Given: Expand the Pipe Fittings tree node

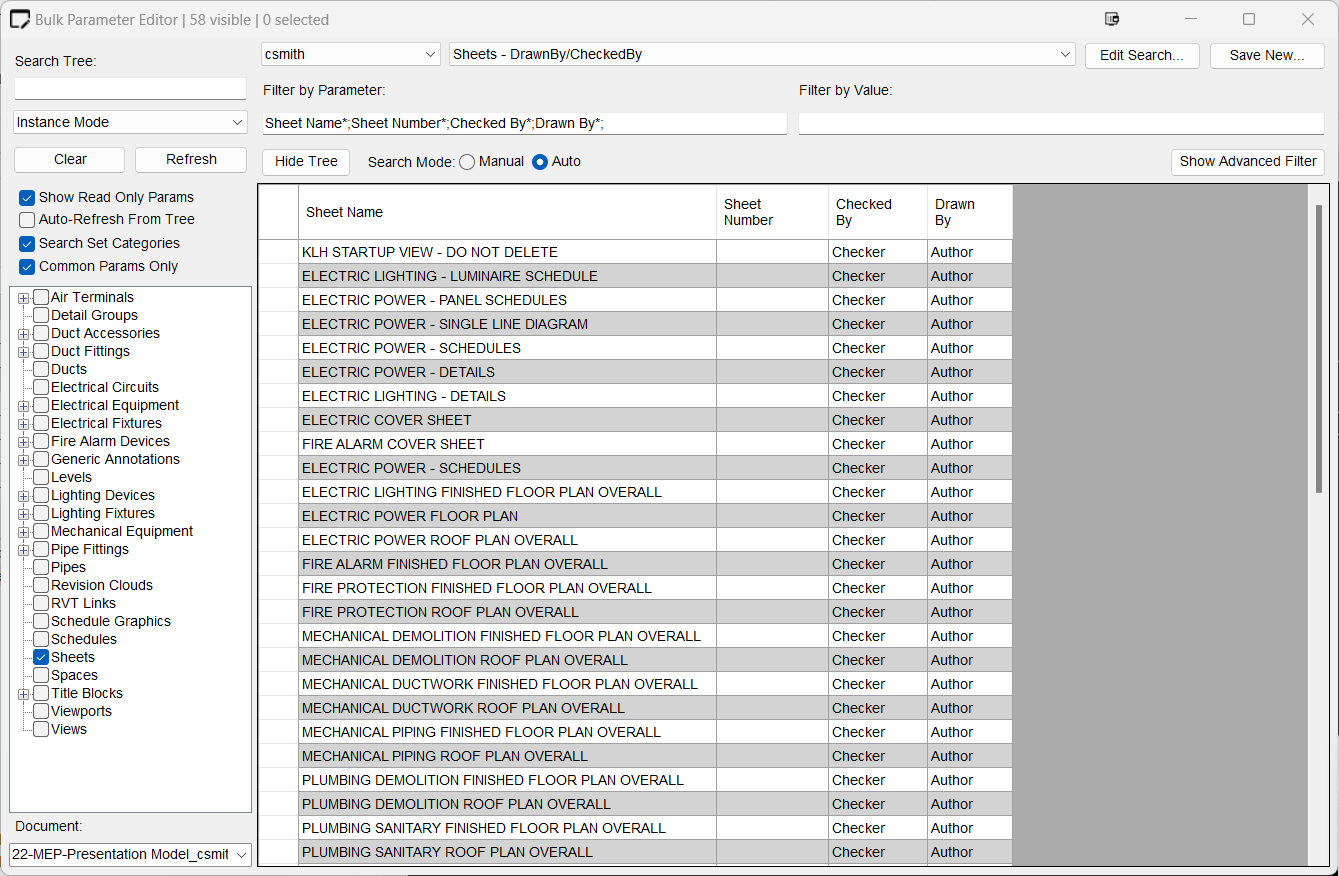Looking at the screenshot, I should 23,550.
